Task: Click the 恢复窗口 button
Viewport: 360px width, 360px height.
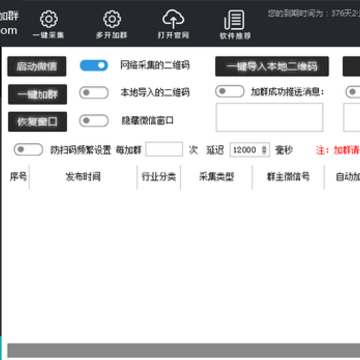Action: (x=37, y=122)
